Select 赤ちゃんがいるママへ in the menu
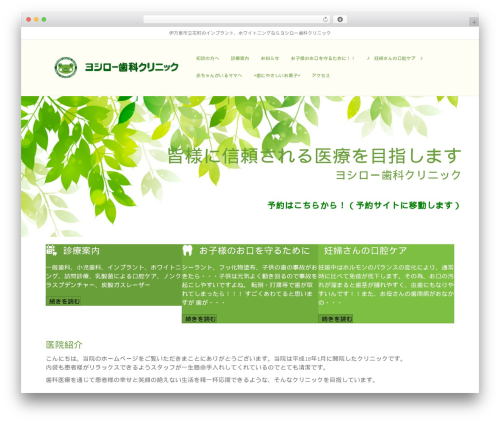Viewport: 500px width, 423px height. point(219,76)
